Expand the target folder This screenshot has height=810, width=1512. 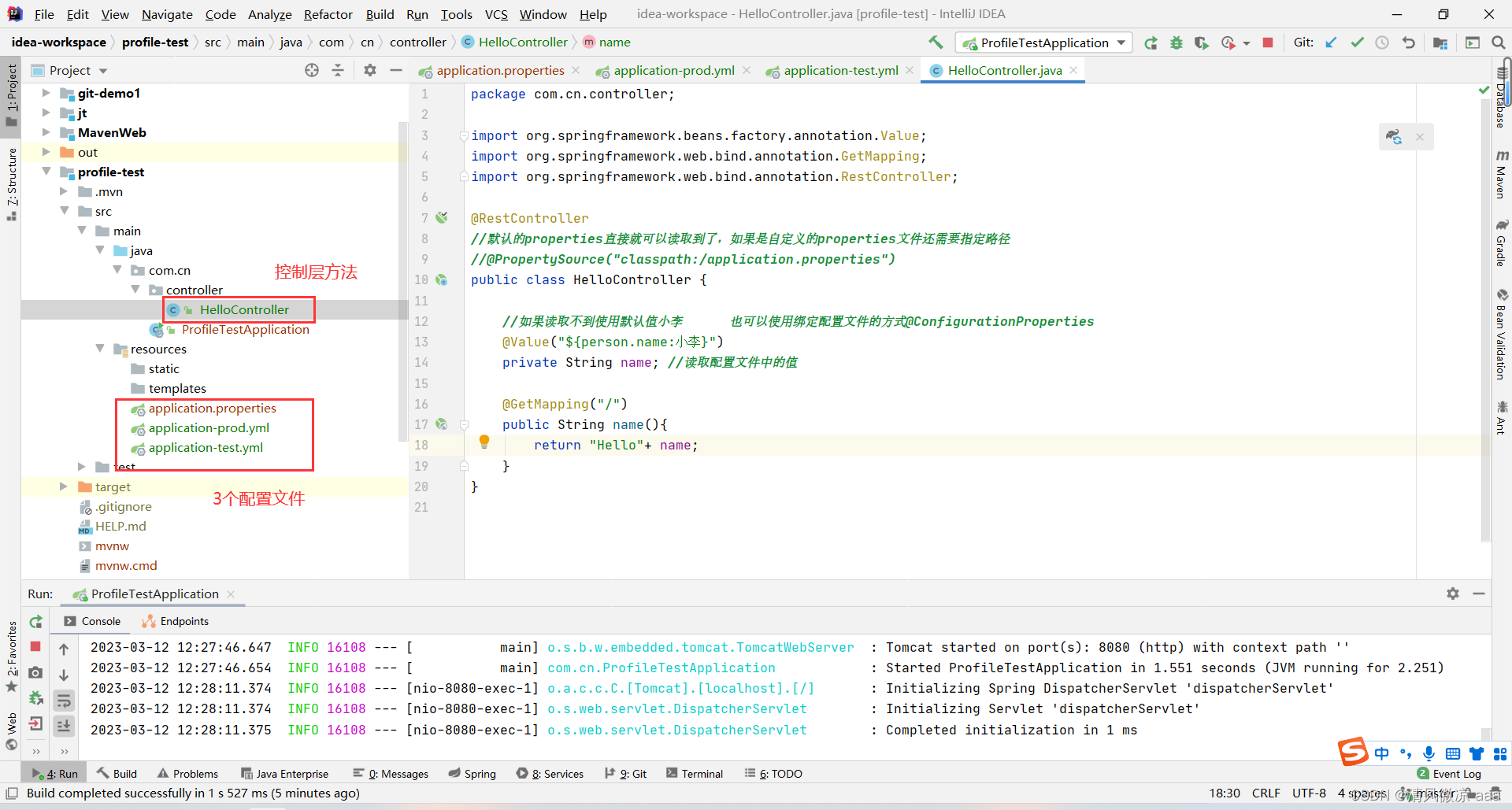64,486
